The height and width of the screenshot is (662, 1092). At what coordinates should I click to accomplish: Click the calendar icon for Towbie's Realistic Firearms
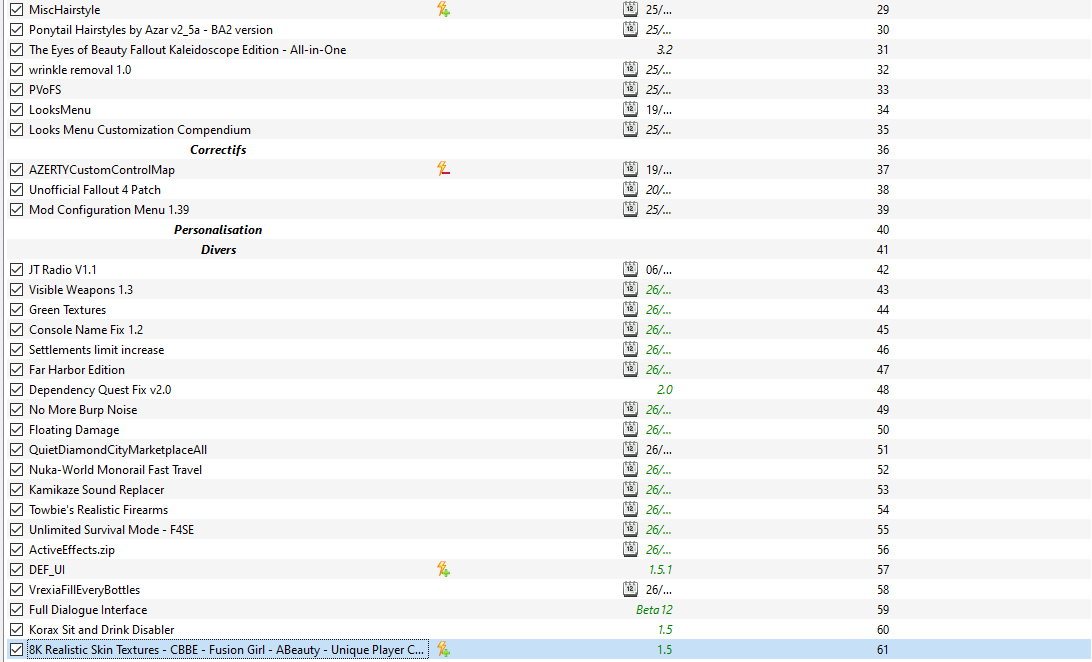[630, 510]
